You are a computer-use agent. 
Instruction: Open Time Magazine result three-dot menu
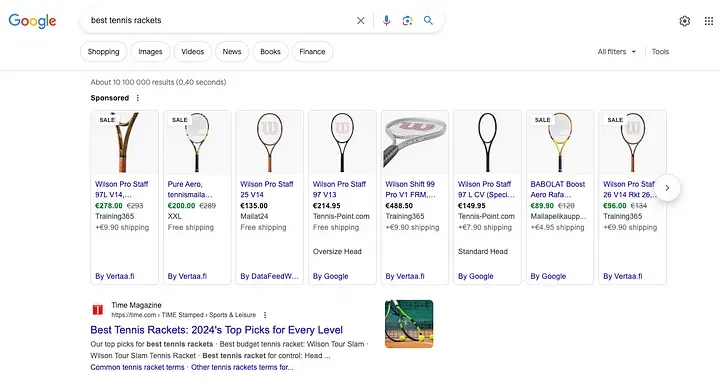coord(265,315)
